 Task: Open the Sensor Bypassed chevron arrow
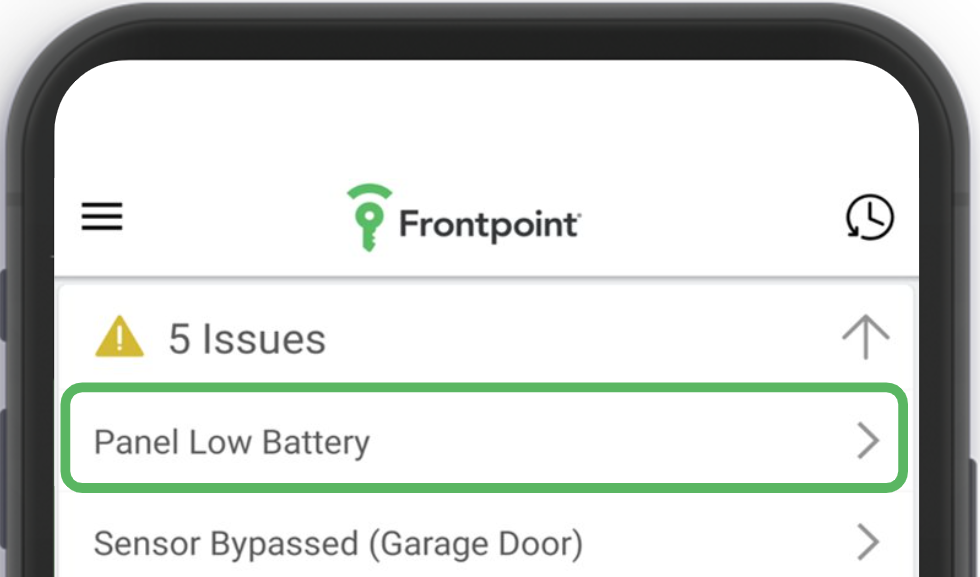tap(868, 543)
